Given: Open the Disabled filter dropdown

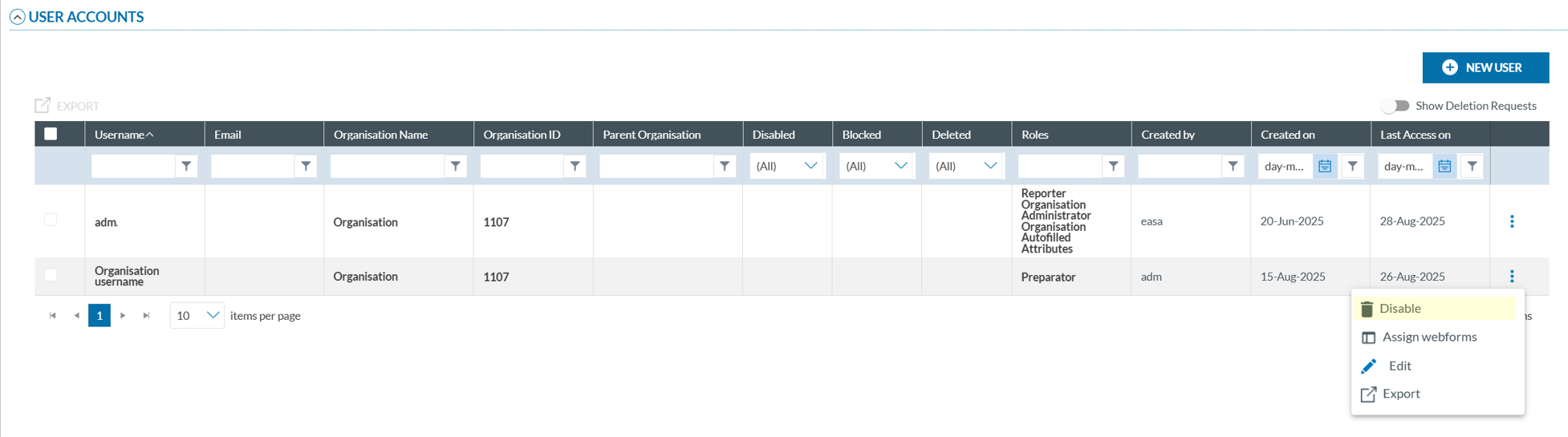Looking at the screenshot, I should click(786, 166).
